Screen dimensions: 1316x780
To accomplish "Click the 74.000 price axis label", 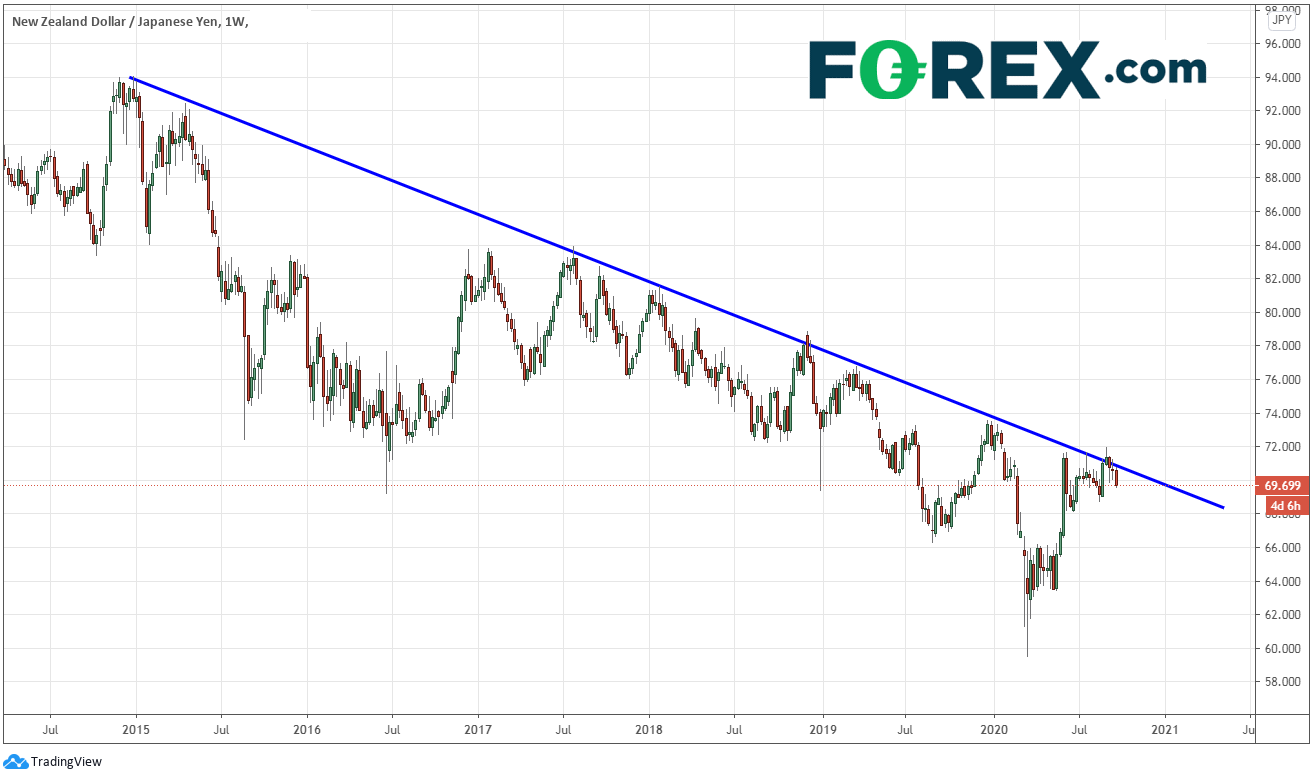I will point(1282,414).
